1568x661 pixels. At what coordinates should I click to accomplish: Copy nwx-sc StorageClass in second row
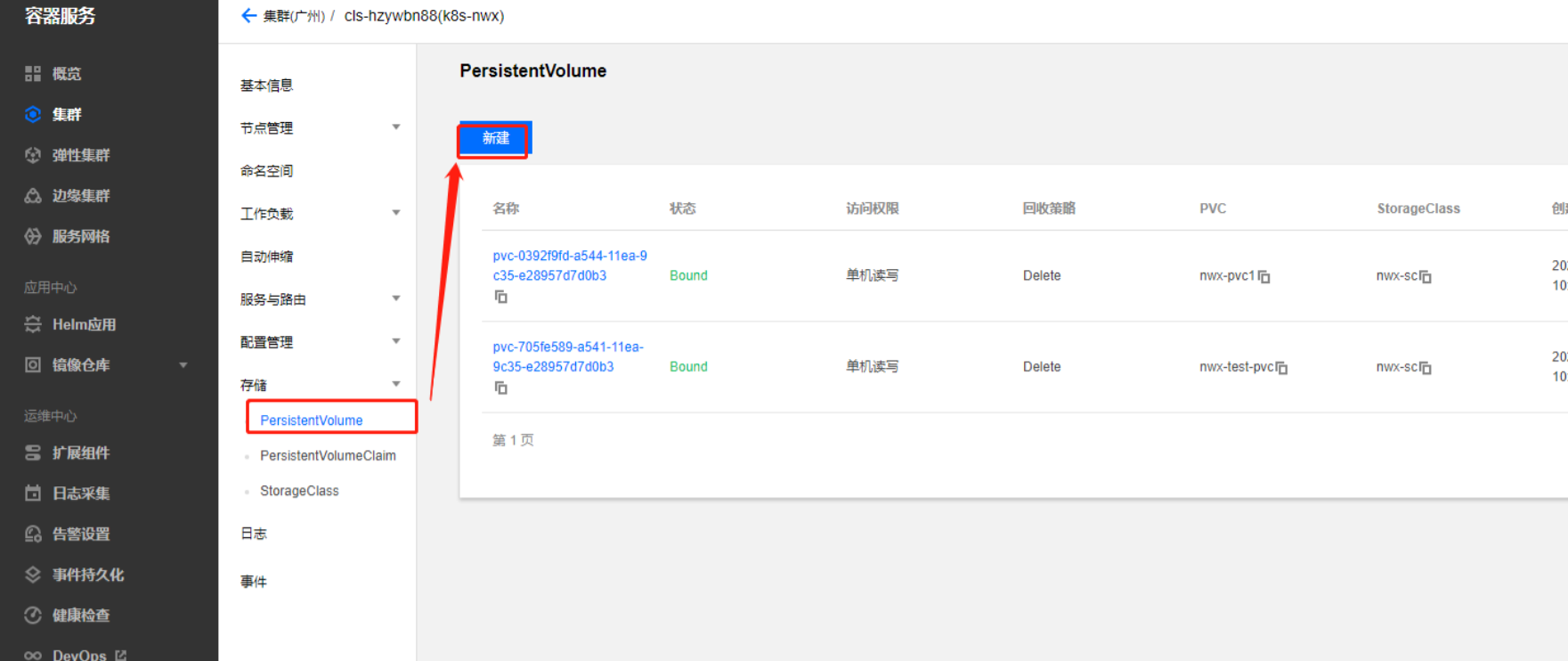1426,367
